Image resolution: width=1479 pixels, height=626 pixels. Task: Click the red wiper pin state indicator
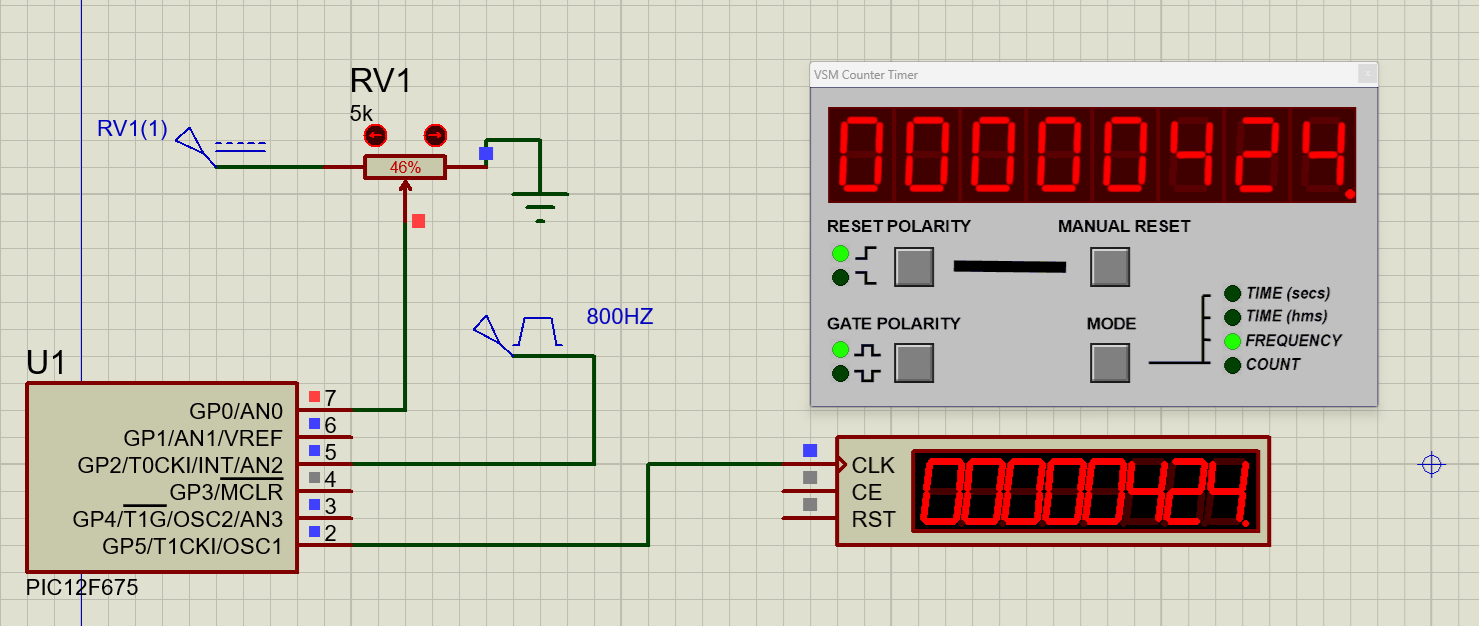[418, 221]
